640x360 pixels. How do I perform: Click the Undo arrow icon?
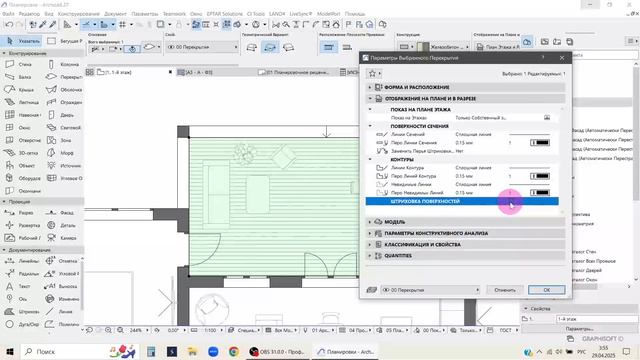coord(9,24)
